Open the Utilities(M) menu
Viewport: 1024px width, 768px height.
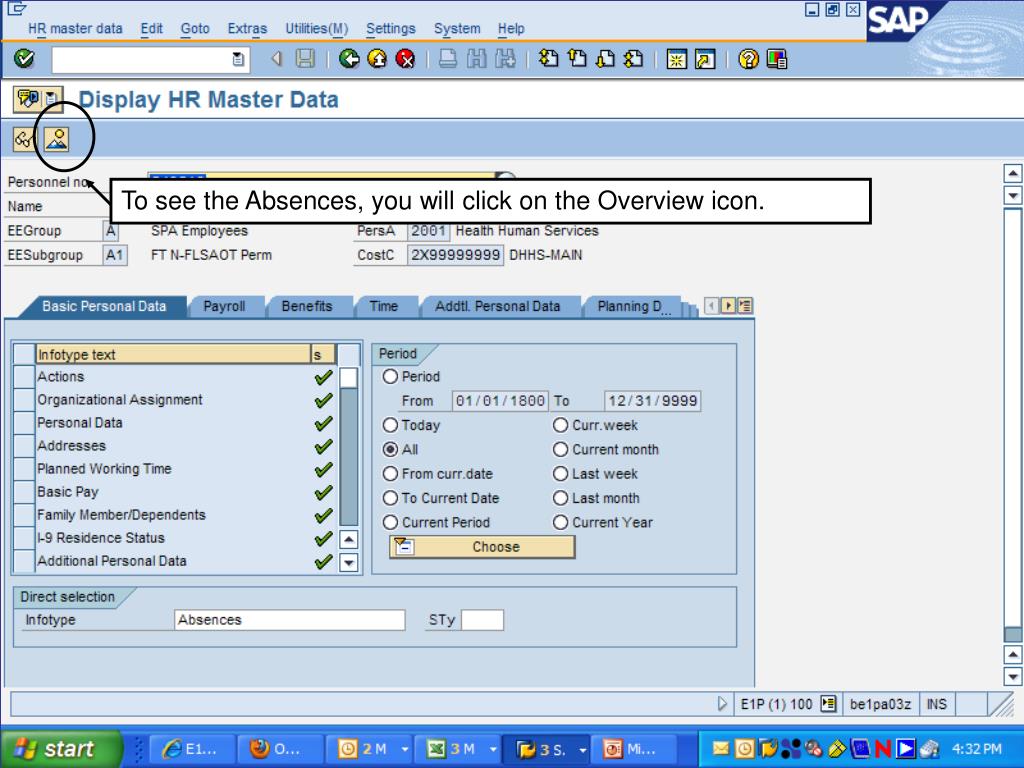[x=317, y=29]
